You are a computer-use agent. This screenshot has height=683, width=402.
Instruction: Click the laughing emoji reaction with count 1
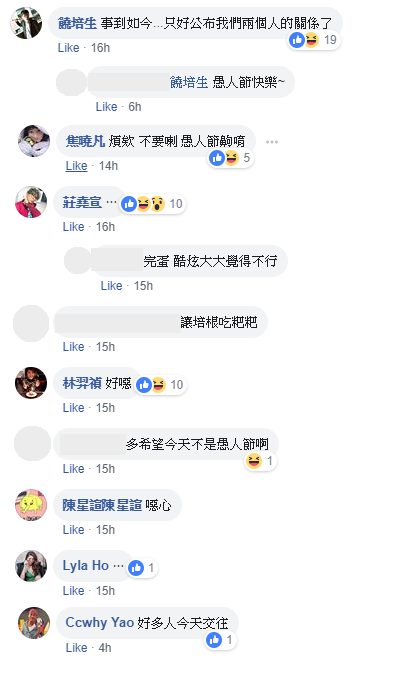260,461
